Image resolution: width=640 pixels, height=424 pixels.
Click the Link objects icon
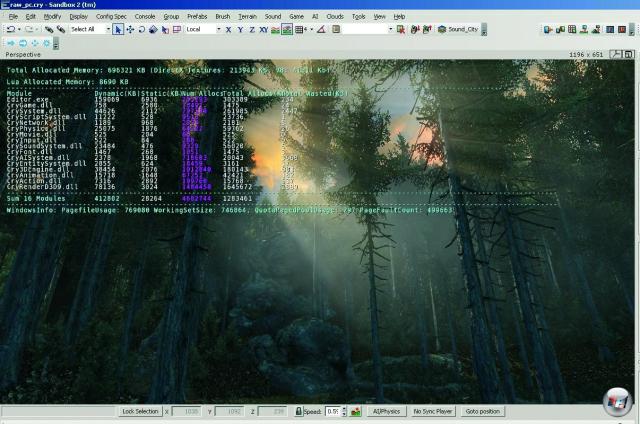pyautogui.click(x=49, y=29)
